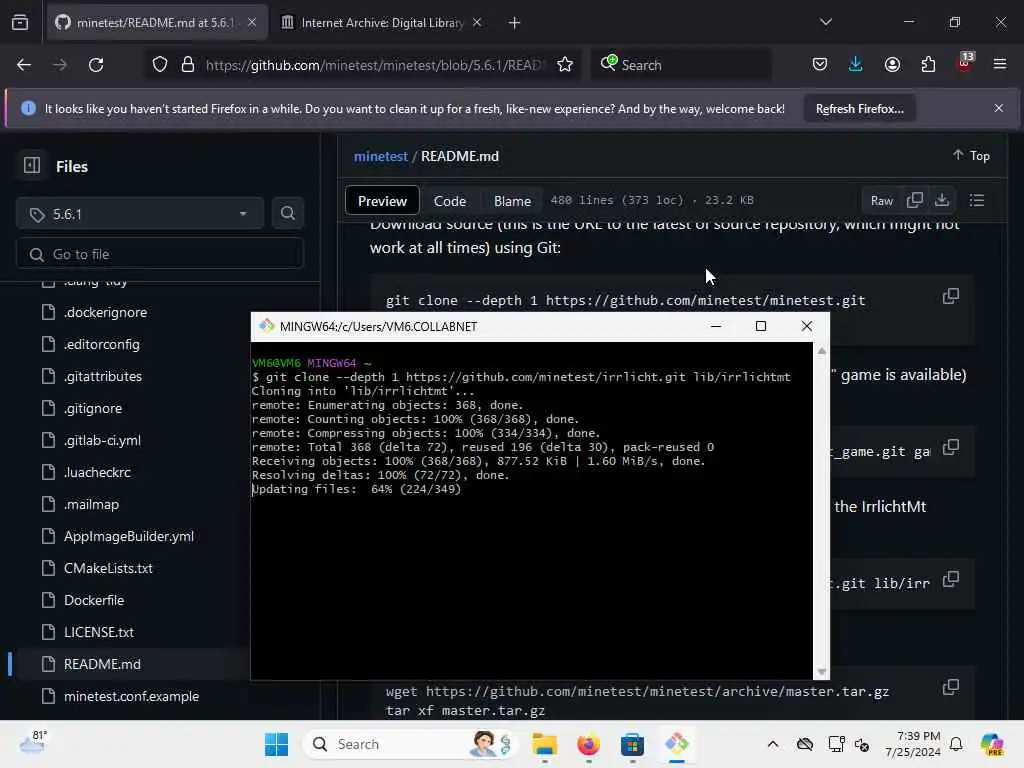Click the Go to file input
Viewport: 1024px width, 768px height.
(x=160, y=253)
